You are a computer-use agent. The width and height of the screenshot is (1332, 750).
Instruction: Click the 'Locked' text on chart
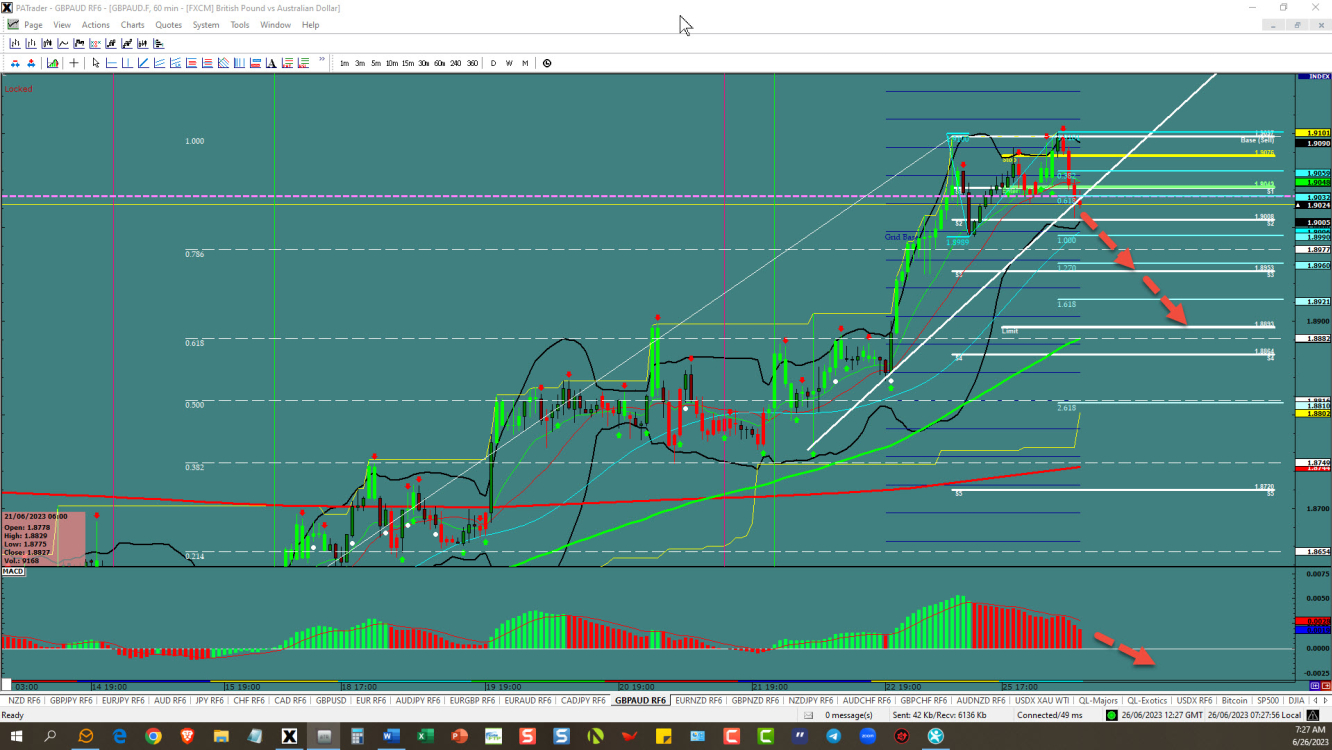pos(18,89)
